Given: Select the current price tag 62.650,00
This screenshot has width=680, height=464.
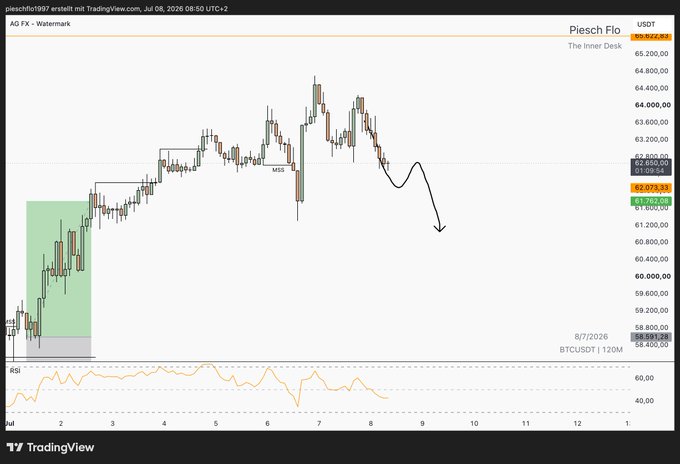Looking at the screenshot, I should coord(651,163).
